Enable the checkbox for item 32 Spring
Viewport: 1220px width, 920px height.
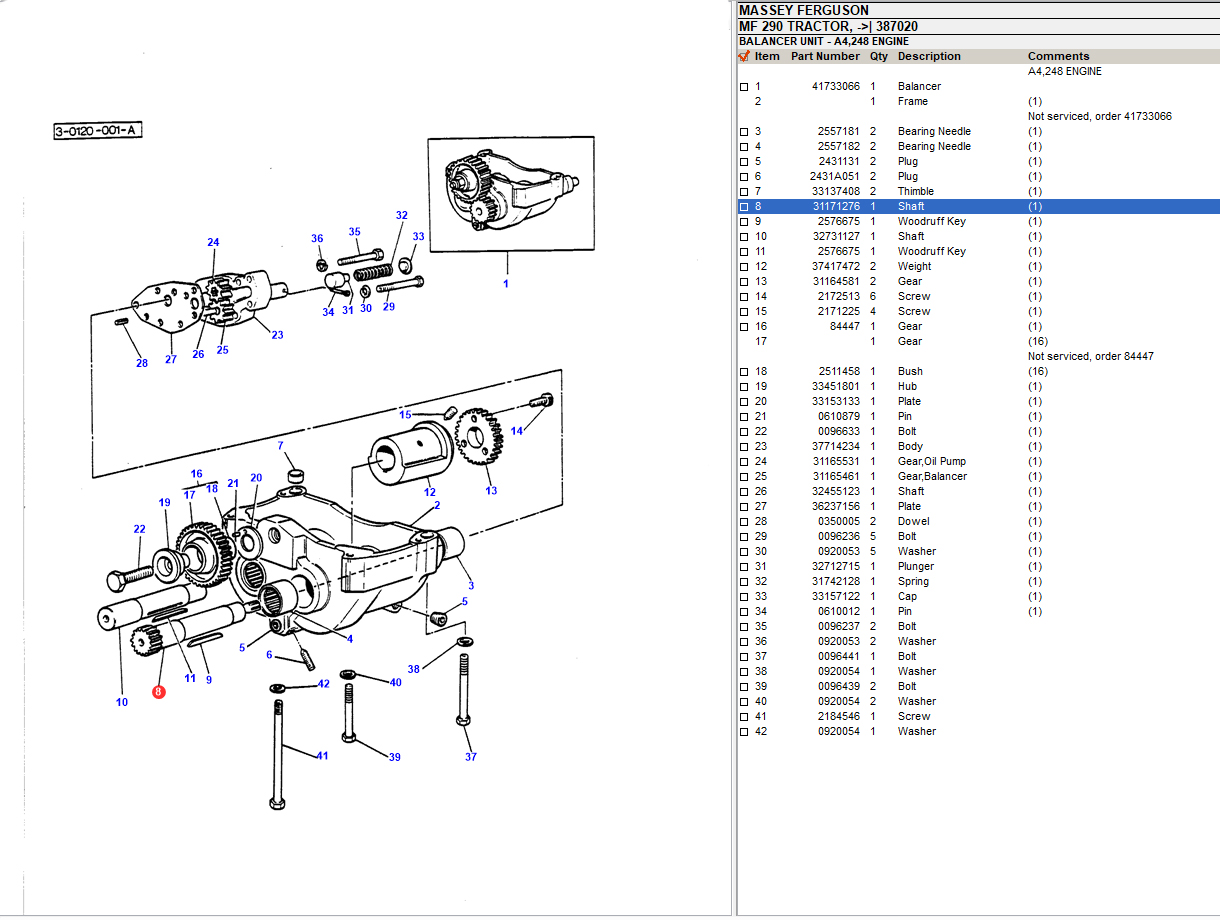coord(744,582)
